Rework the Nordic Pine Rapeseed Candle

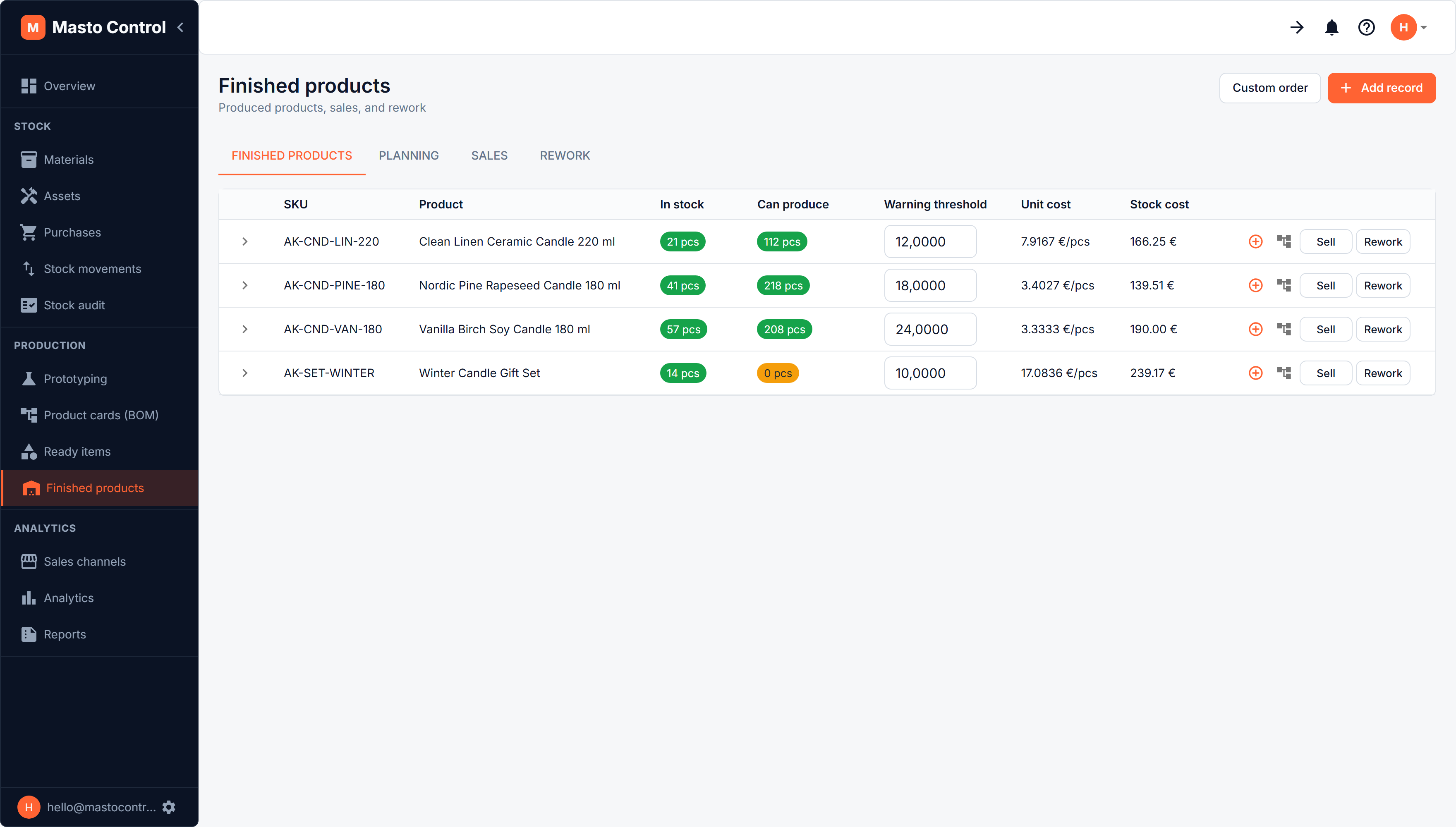click(x=1383, y=285)
